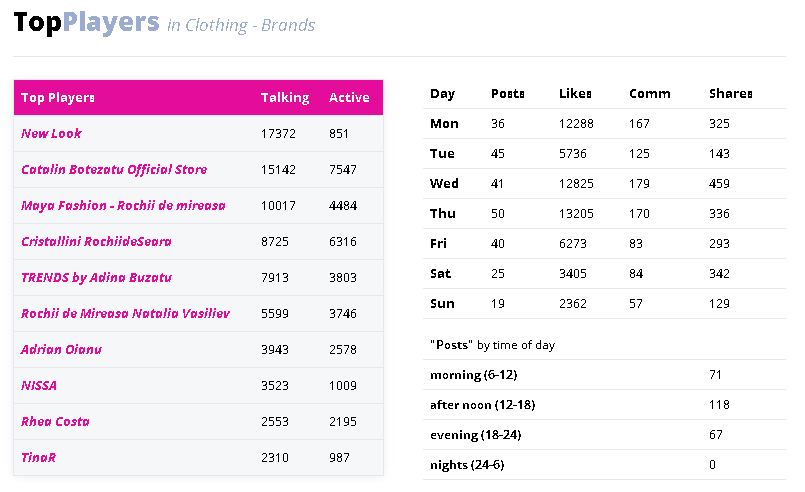805x492 pixels.
Task: Click the TopPlayers page title
Action: [x=86, y=23]
